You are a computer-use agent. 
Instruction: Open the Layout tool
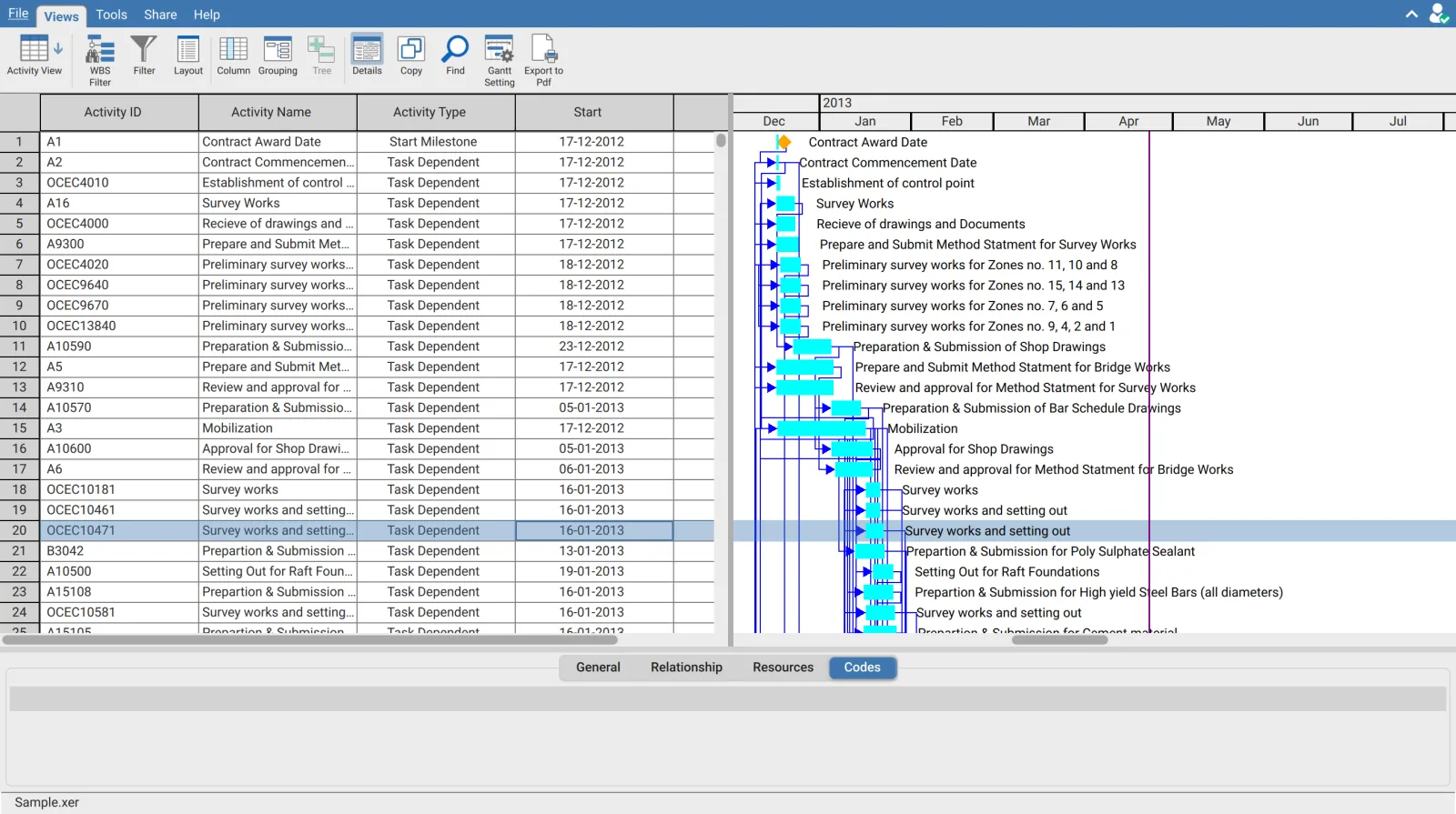[188, 56]
